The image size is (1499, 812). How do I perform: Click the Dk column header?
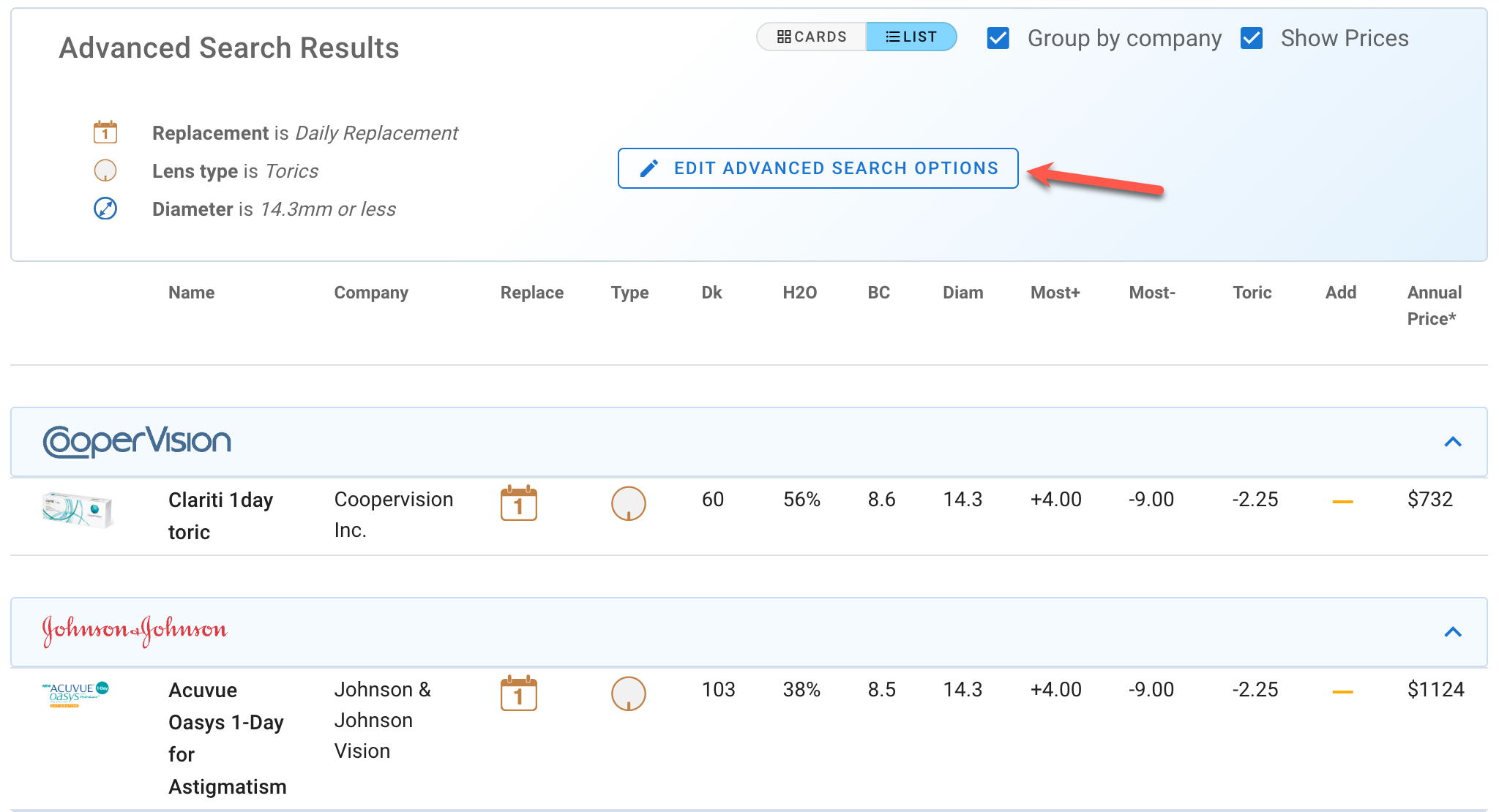click(711, 293)
